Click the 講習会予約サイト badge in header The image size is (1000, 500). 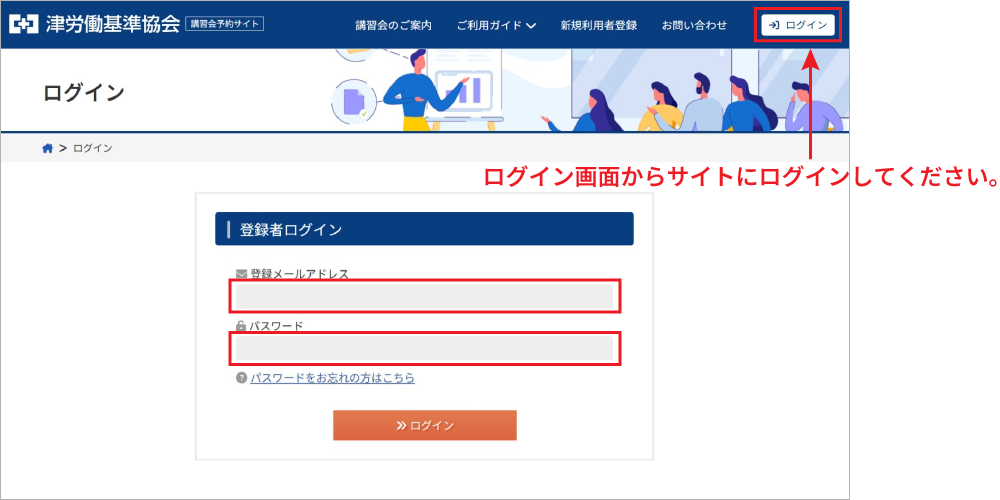(x=225, y=24)
